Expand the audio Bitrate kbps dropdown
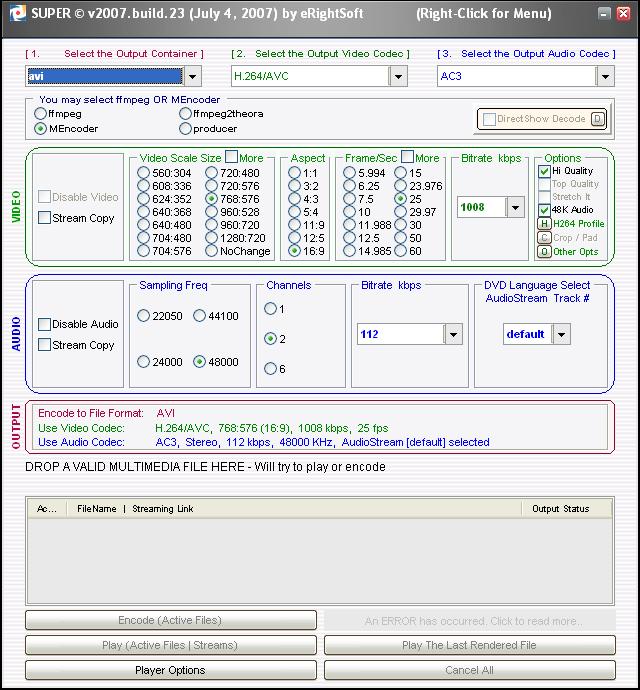640x690 pixels. tap(453, 334)
